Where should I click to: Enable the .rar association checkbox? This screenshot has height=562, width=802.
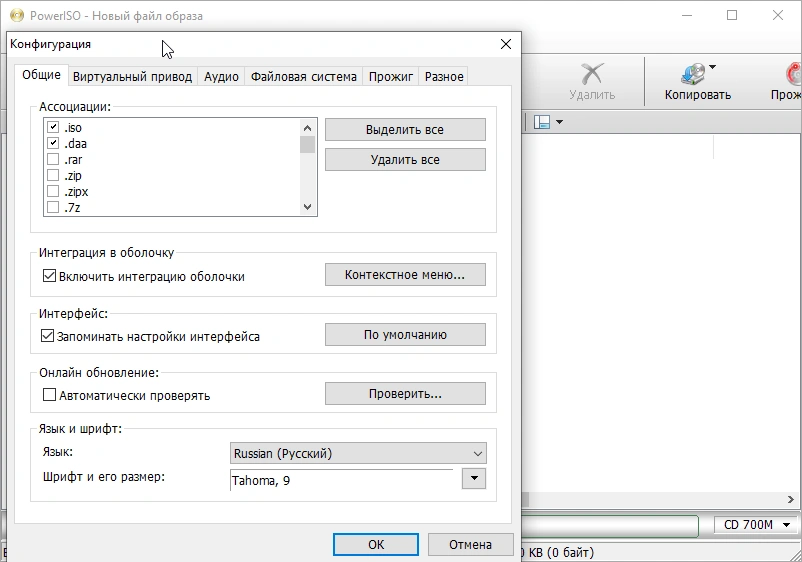click(53, 159)
